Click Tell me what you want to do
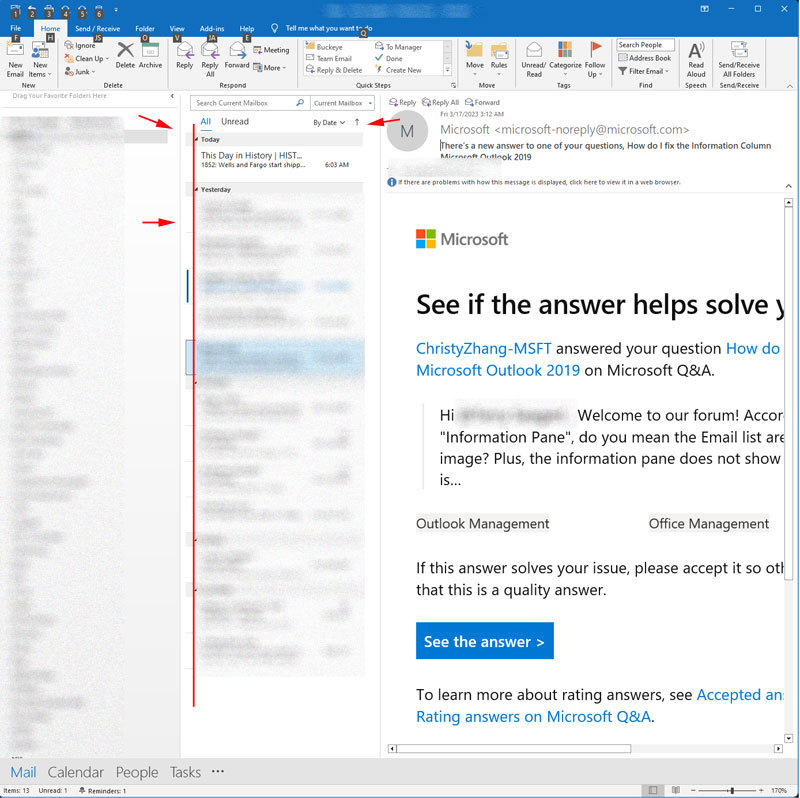The width and height of the screenshot is (800, 798). click(329, 29)
